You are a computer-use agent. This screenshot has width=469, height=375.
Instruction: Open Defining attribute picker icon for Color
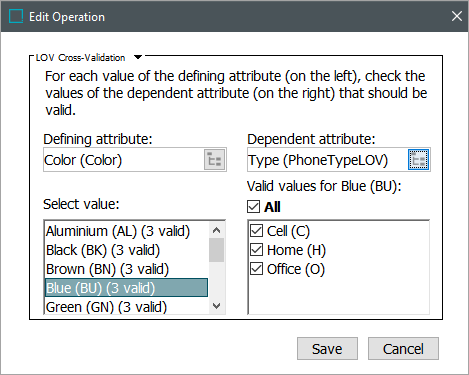coord(214,160)
